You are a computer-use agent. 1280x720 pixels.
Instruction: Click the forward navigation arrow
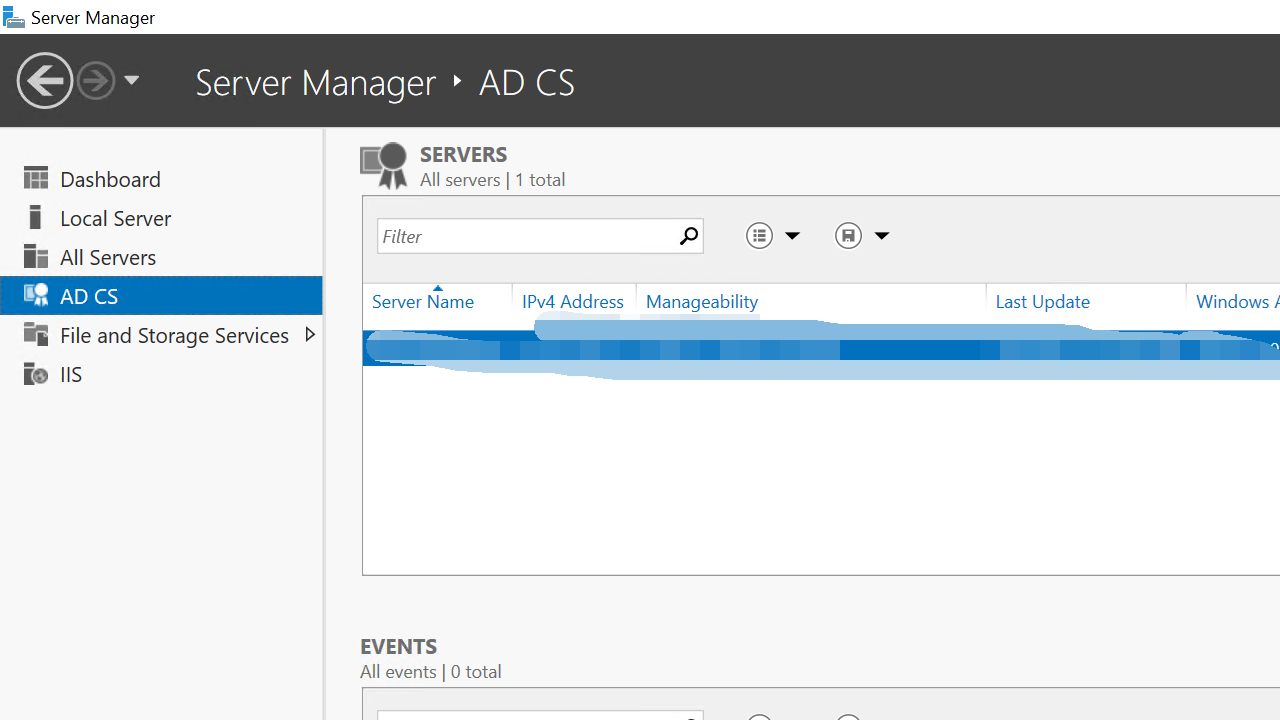96,80
